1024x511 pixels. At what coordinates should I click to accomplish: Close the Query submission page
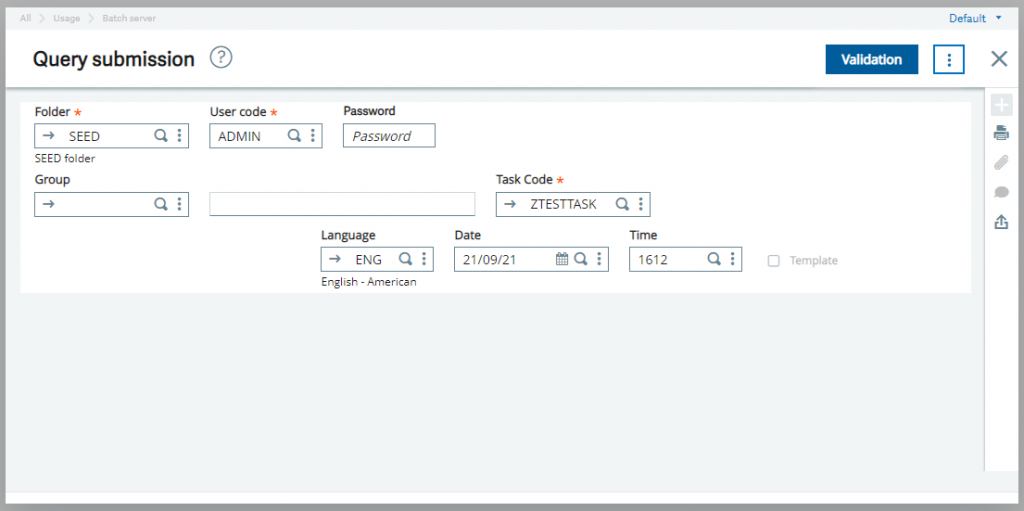[x=999, y=59]
